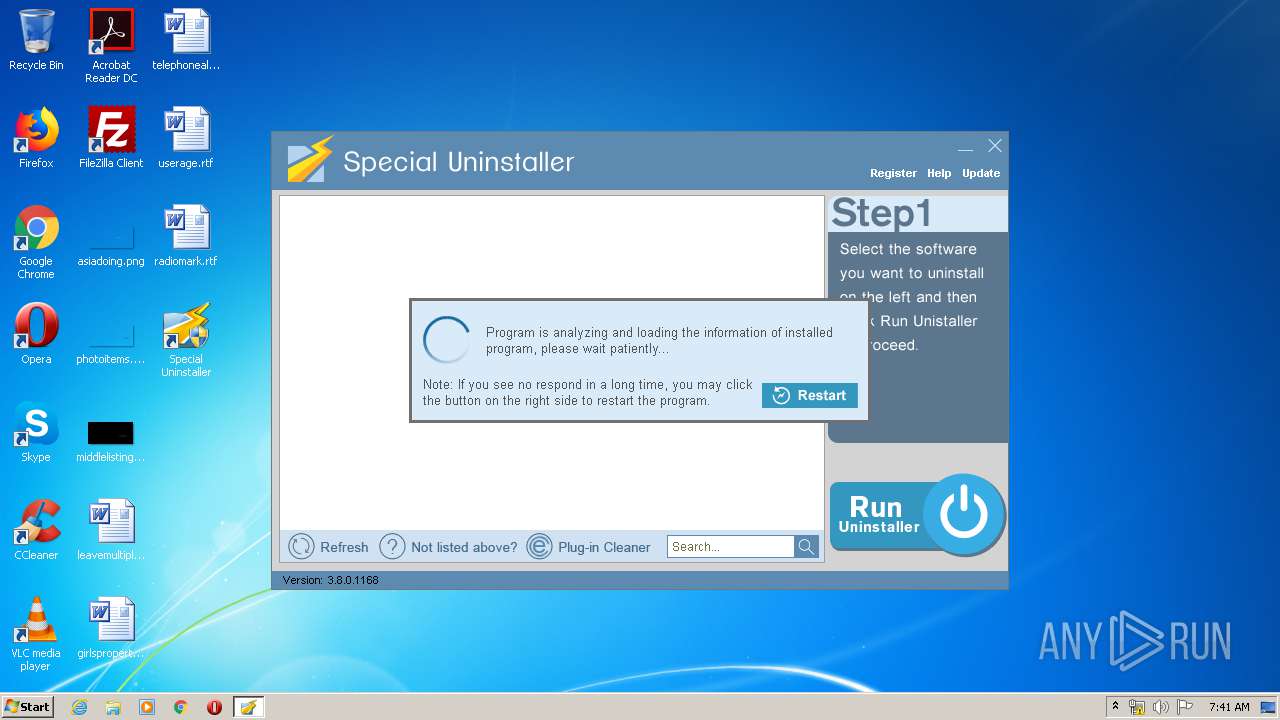Close the Special Uninstaller window
1280x720 pixels.
pyautogui.click(x=995, y=146)
